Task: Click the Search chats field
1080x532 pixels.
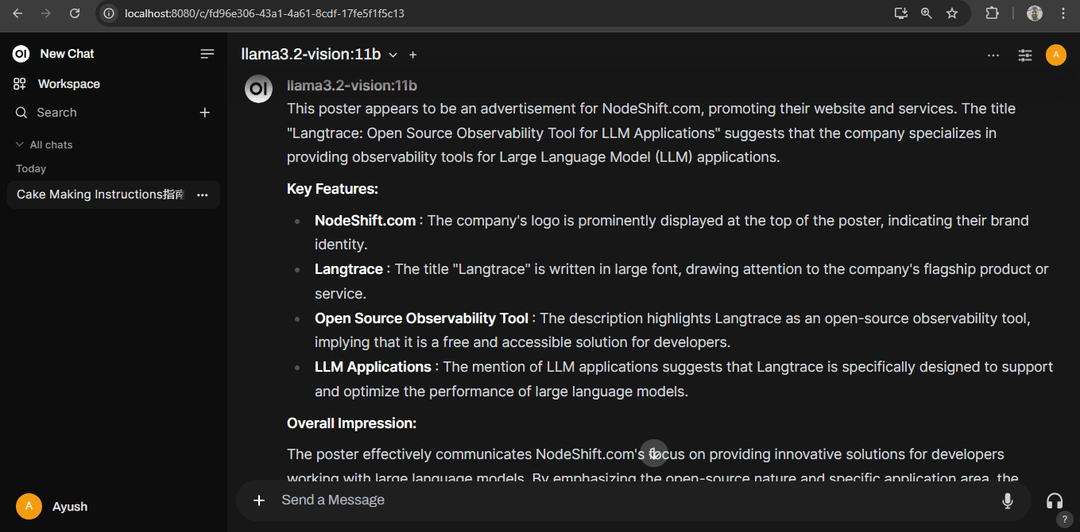Action: (103, 112)
